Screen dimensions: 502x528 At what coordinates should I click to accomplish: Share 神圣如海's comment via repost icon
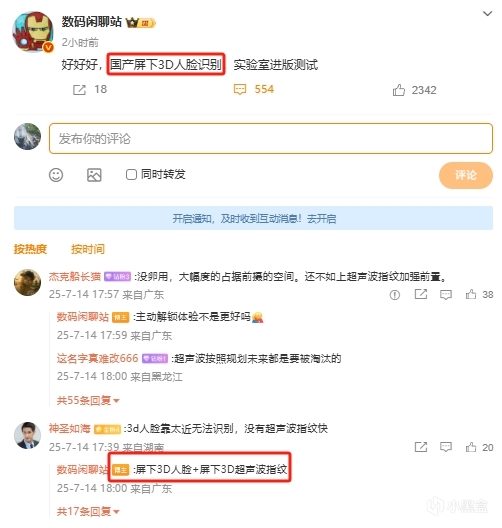coord(421,447)
